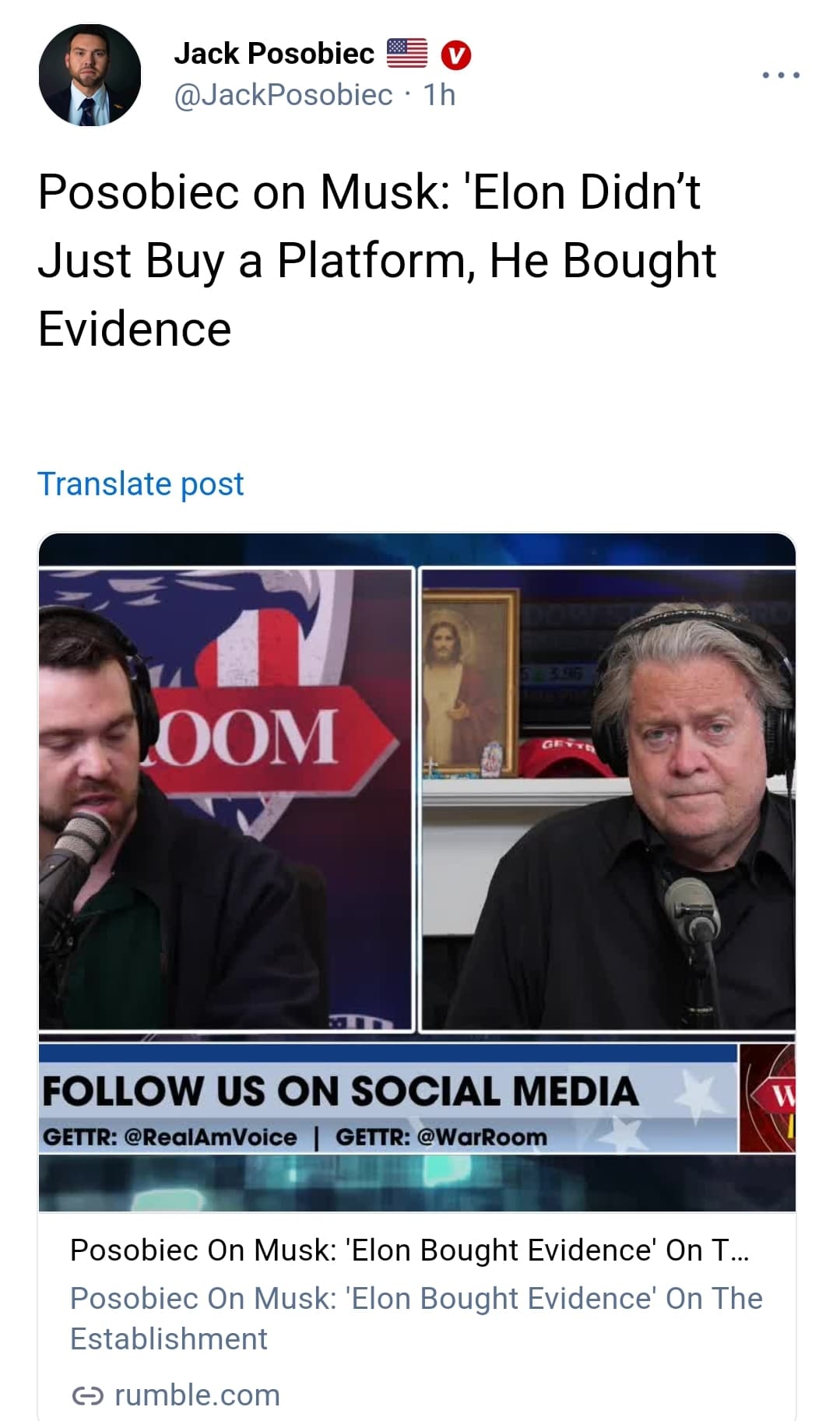Tap the right video panel with the framed picture

click(x=608, y=799)
